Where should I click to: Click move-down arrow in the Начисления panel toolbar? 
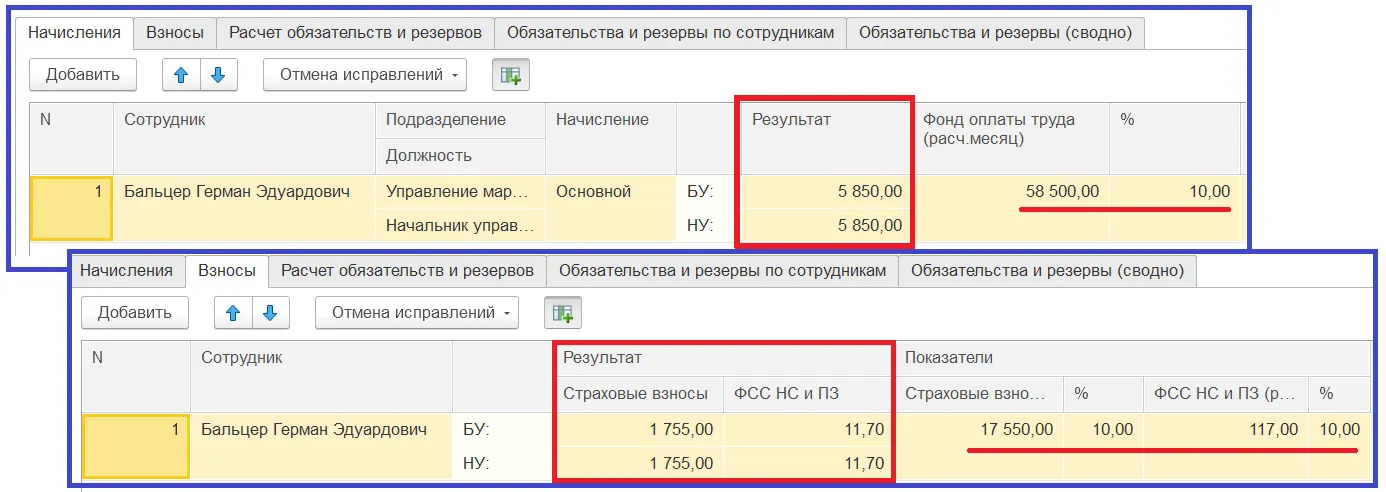(x=219, y=75)
